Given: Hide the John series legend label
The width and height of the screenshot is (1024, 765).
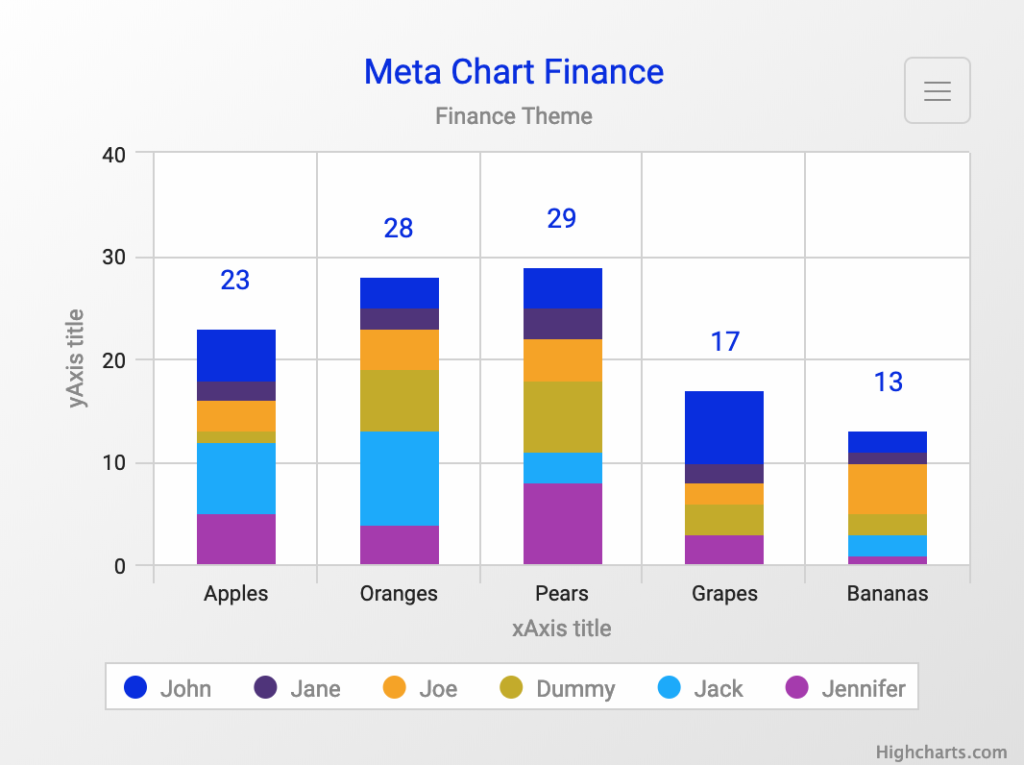Looking at the screenshot, I should click(x=185, y=689).
